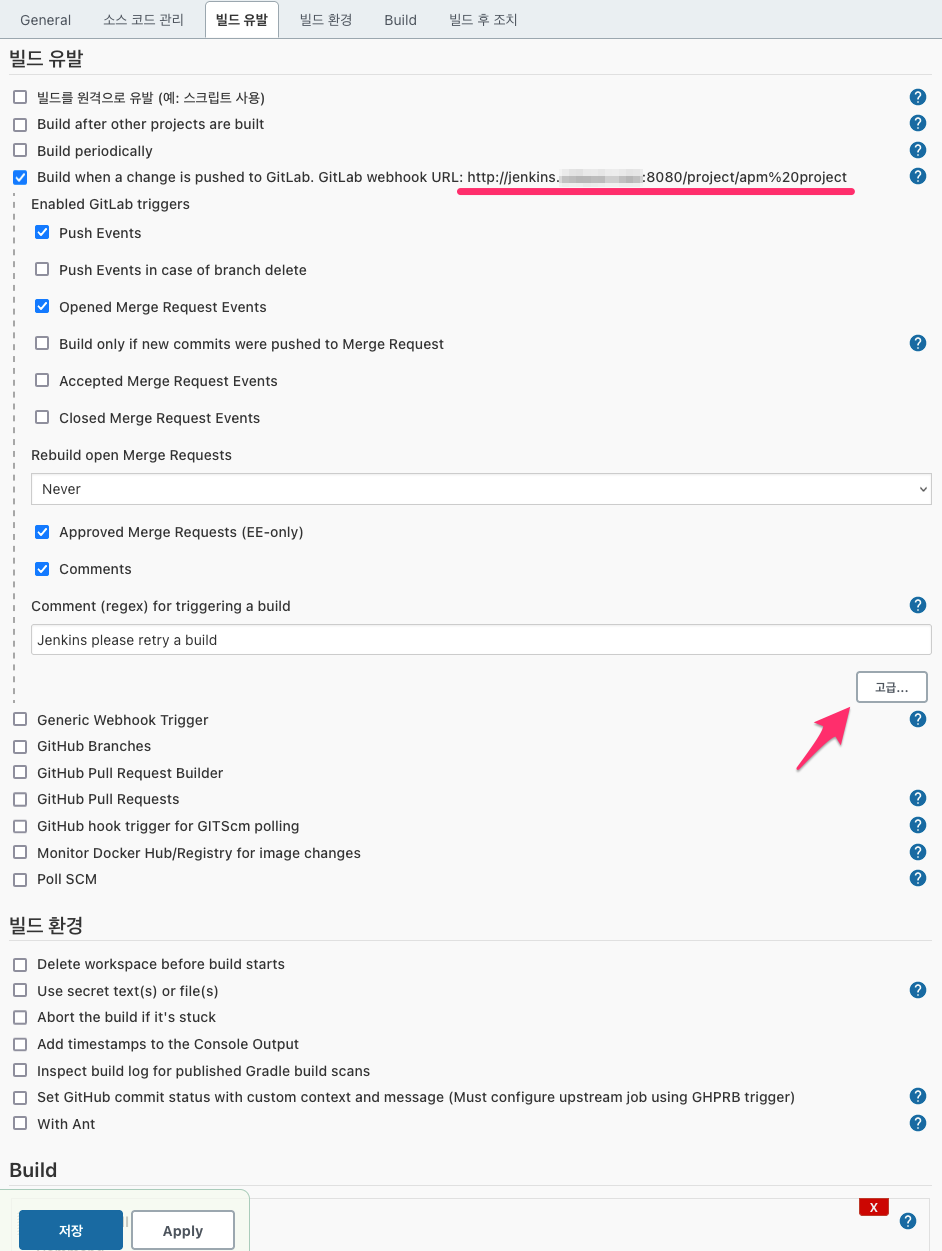Click help icon for GitLab webhook trigger
This screenshot has width=942, height=1251.
917,176
